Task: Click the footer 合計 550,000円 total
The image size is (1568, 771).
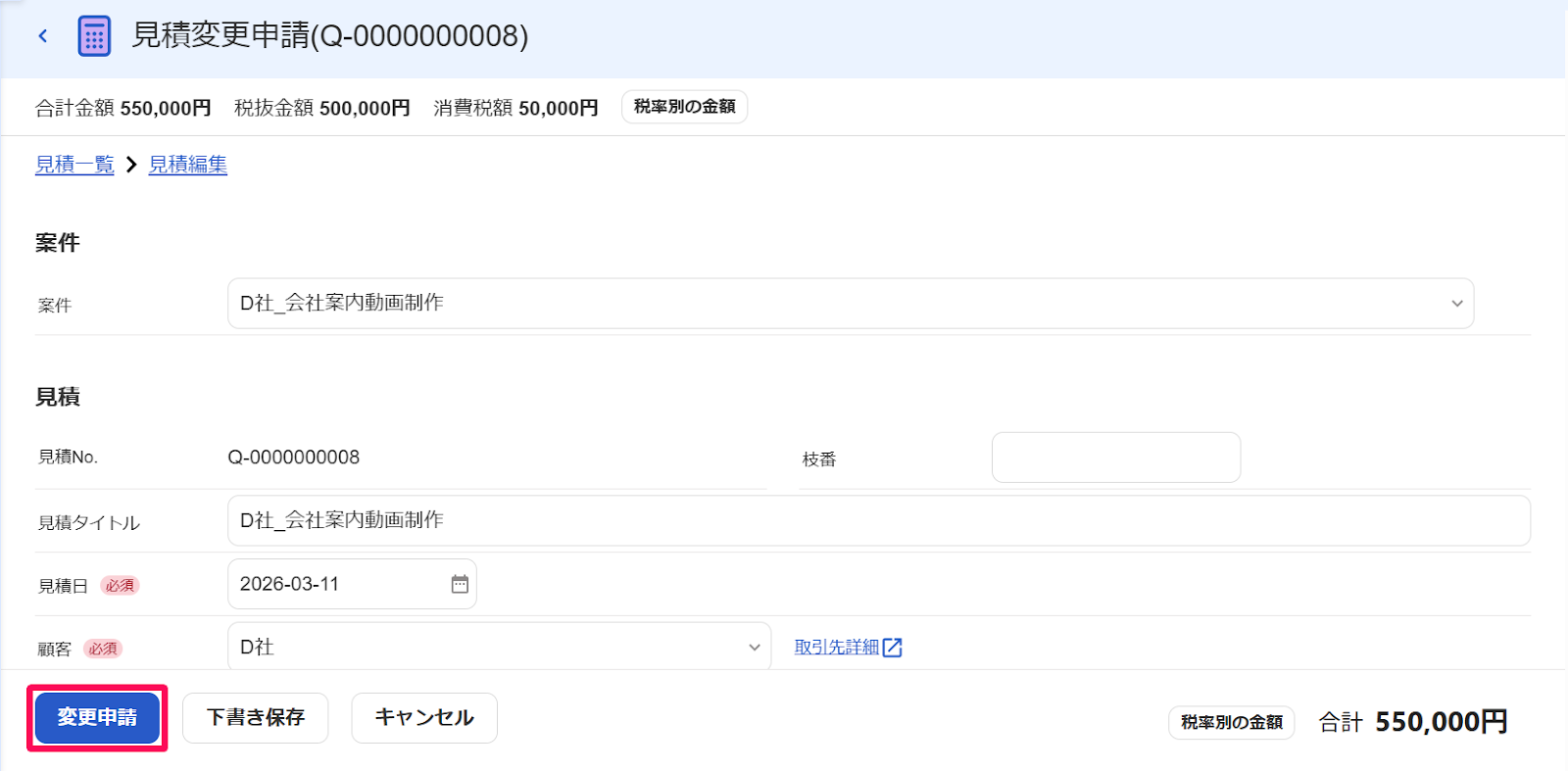Action: click(x=1413, y=722)
